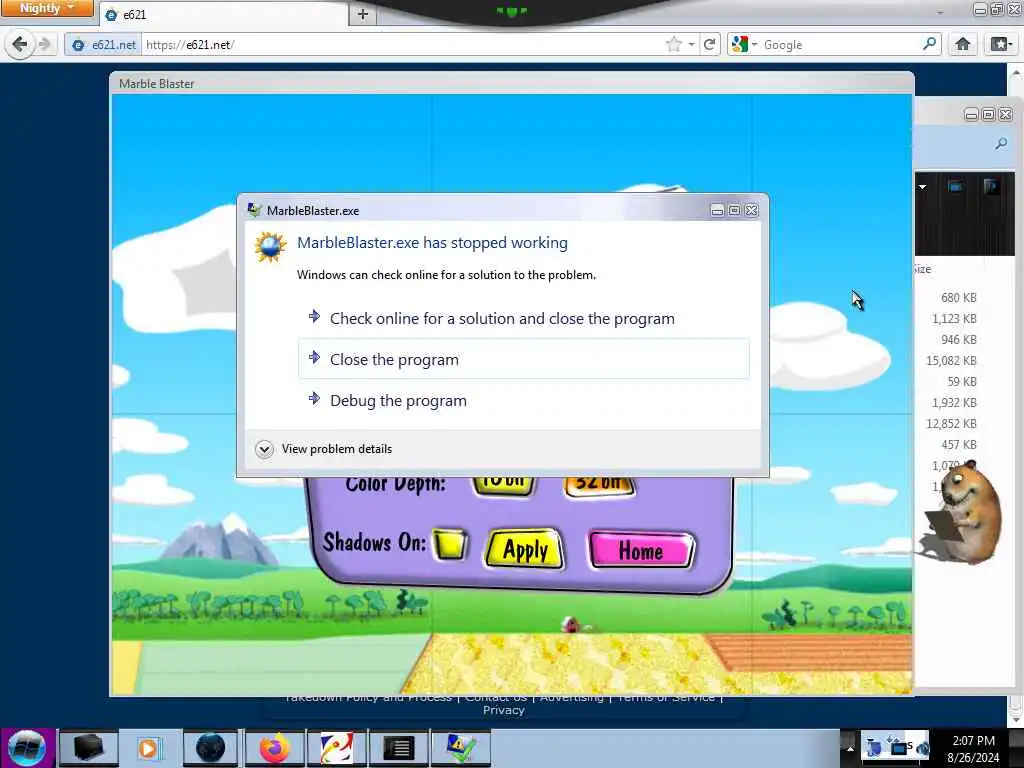Open the black list-window taskbar icon
Viewport: 1024px width, 768px height.
pyautogui.click(x=398, y=748)
